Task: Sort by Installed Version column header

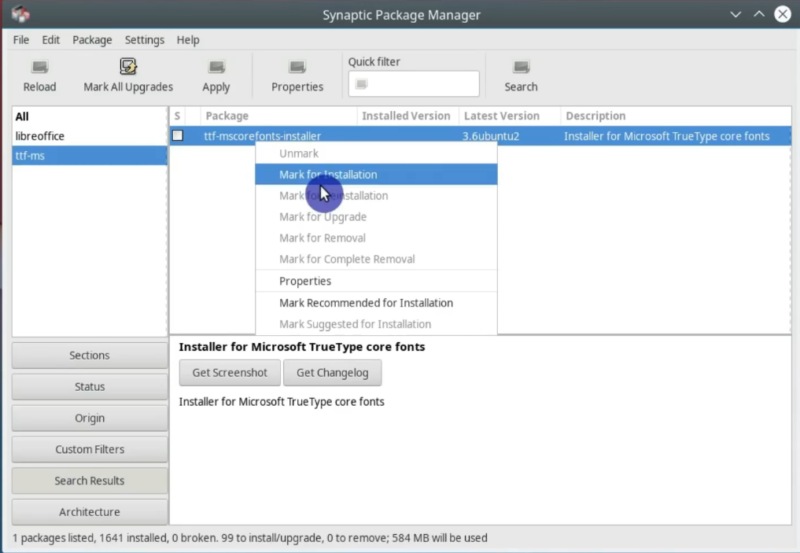Action: point(408,116)
